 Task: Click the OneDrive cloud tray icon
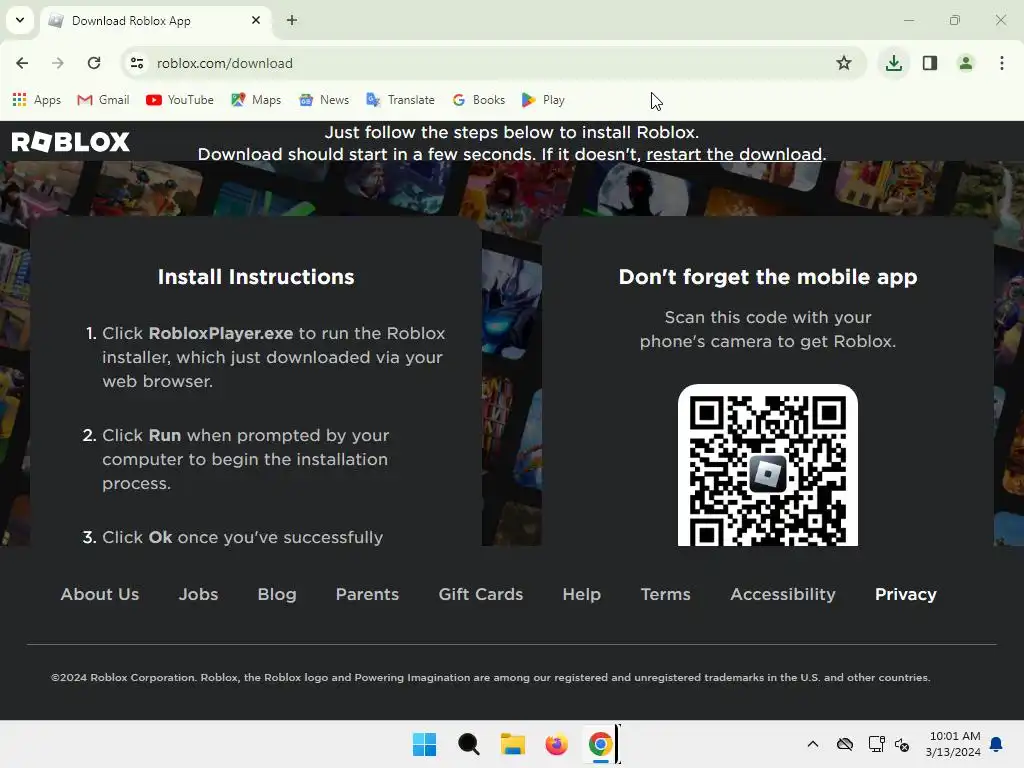[845, 744]
